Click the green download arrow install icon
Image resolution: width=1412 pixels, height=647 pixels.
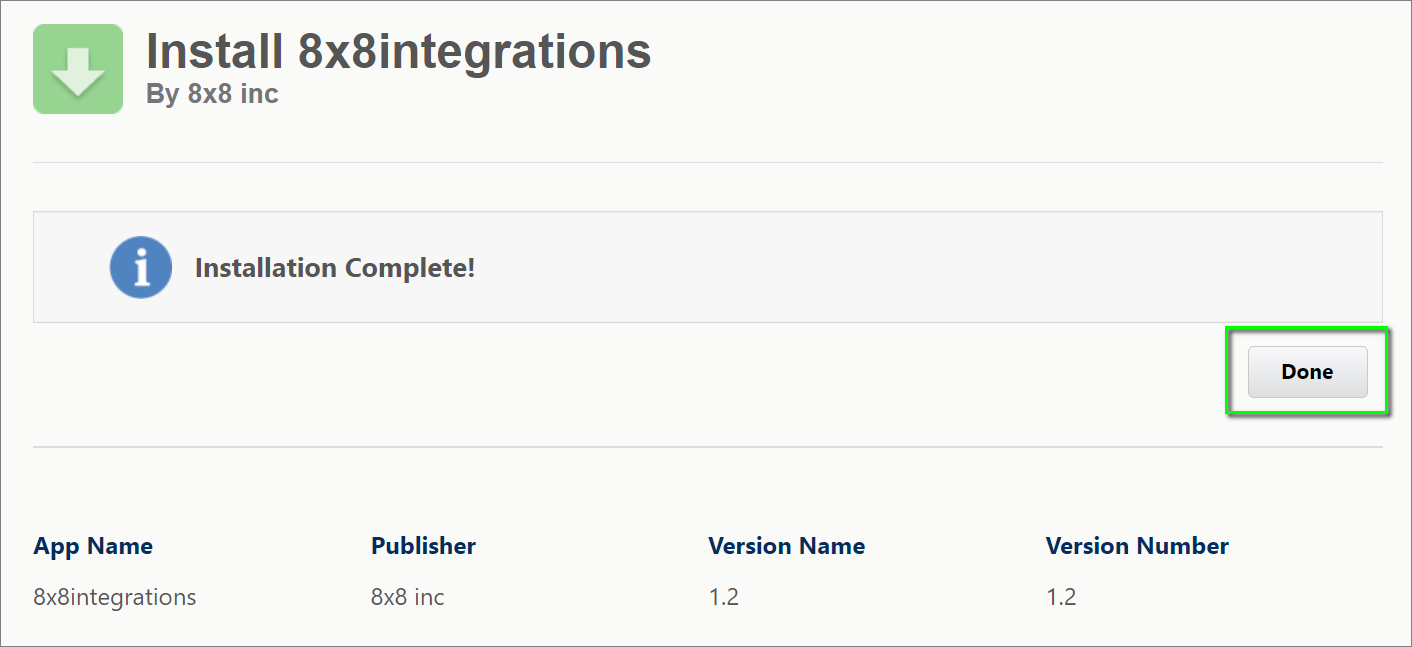tap(78, 69)
